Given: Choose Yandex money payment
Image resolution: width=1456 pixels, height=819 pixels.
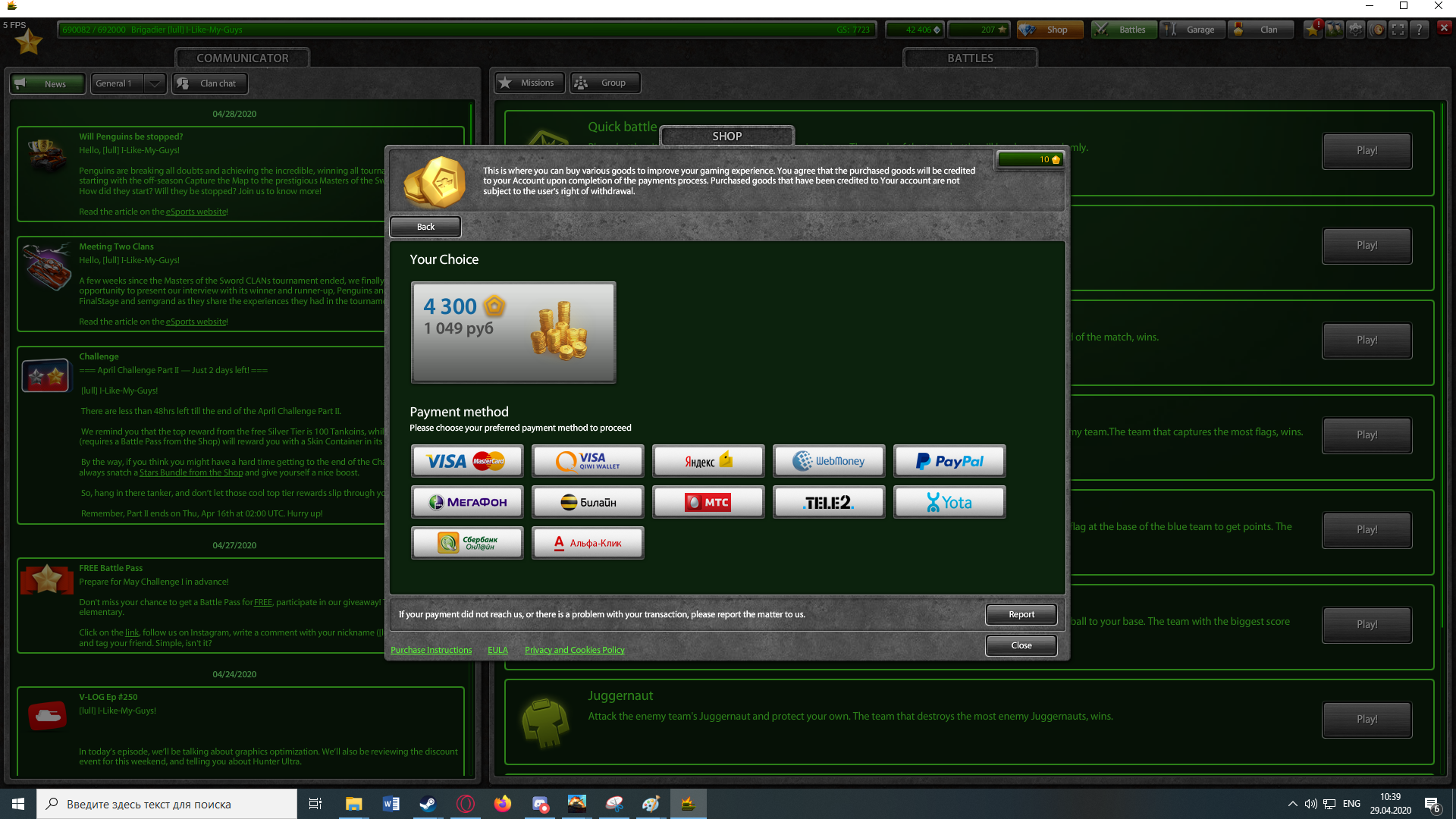Looking at the screenshot, I should pos(708,461).
